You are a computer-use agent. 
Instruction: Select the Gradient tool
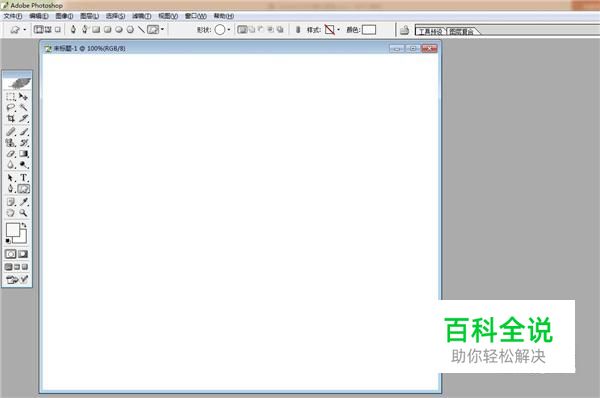(23, 154)
